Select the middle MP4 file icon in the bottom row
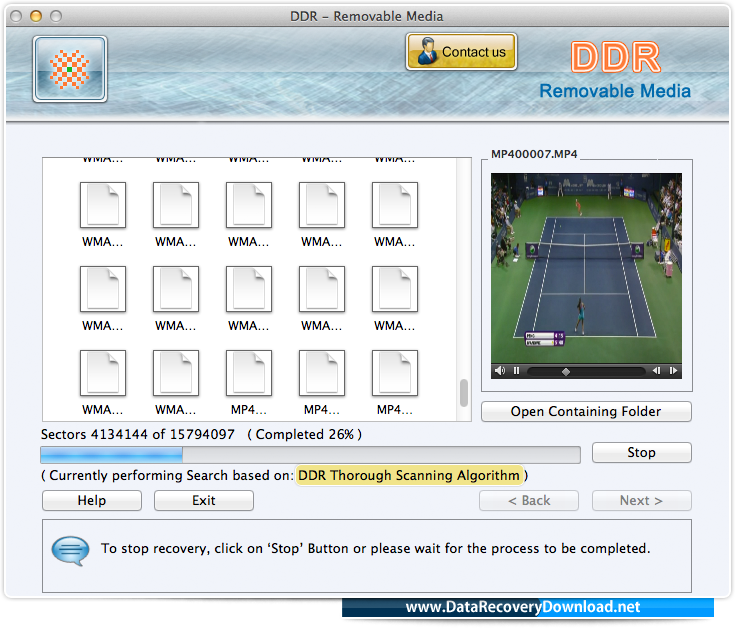Screen dimensions: 735x628 tap(322, 374)
